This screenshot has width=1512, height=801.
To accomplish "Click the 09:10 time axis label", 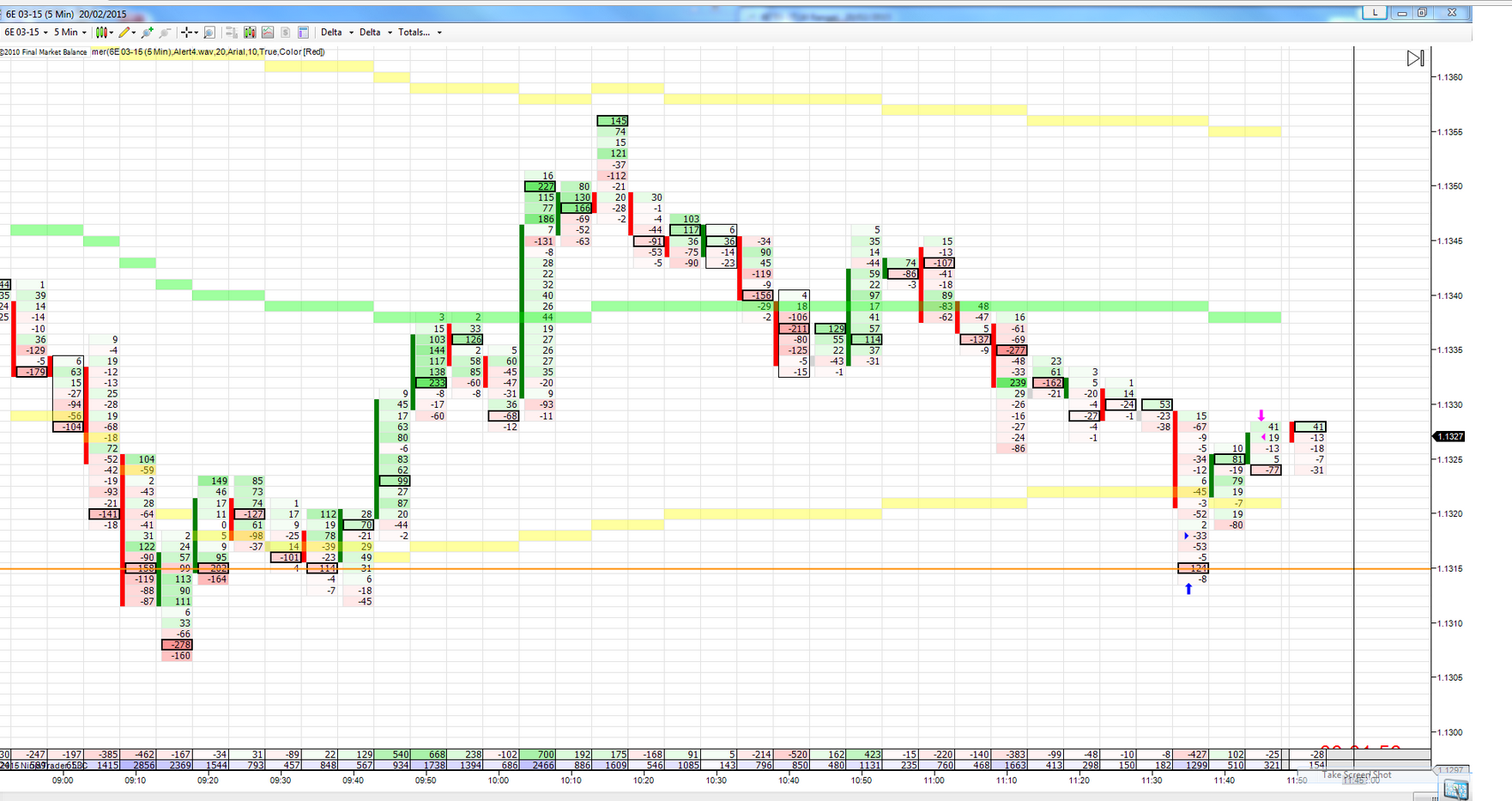I will tap(135, 780).
